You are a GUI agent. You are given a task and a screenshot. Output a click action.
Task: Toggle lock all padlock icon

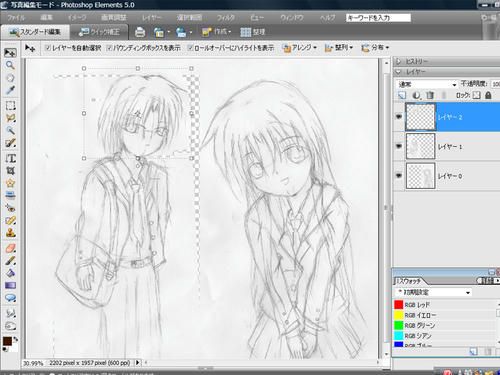pyautogui.click(x=488, y=95)
